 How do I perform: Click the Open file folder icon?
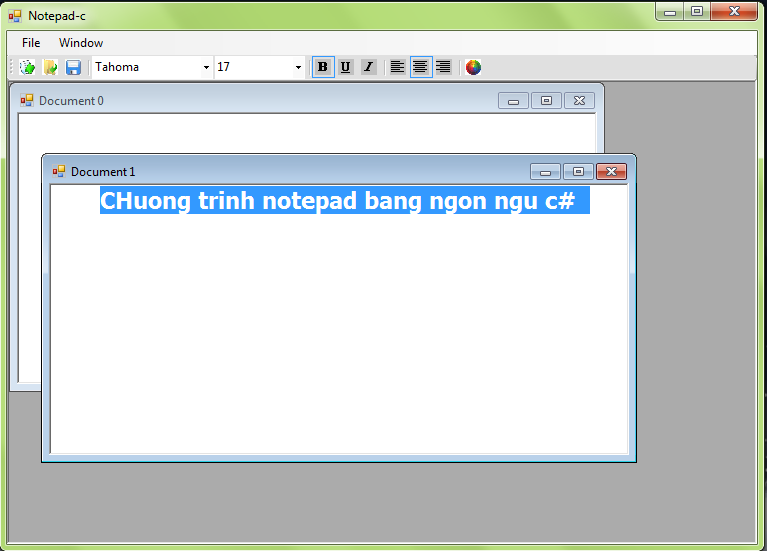(x=50, y=67)
